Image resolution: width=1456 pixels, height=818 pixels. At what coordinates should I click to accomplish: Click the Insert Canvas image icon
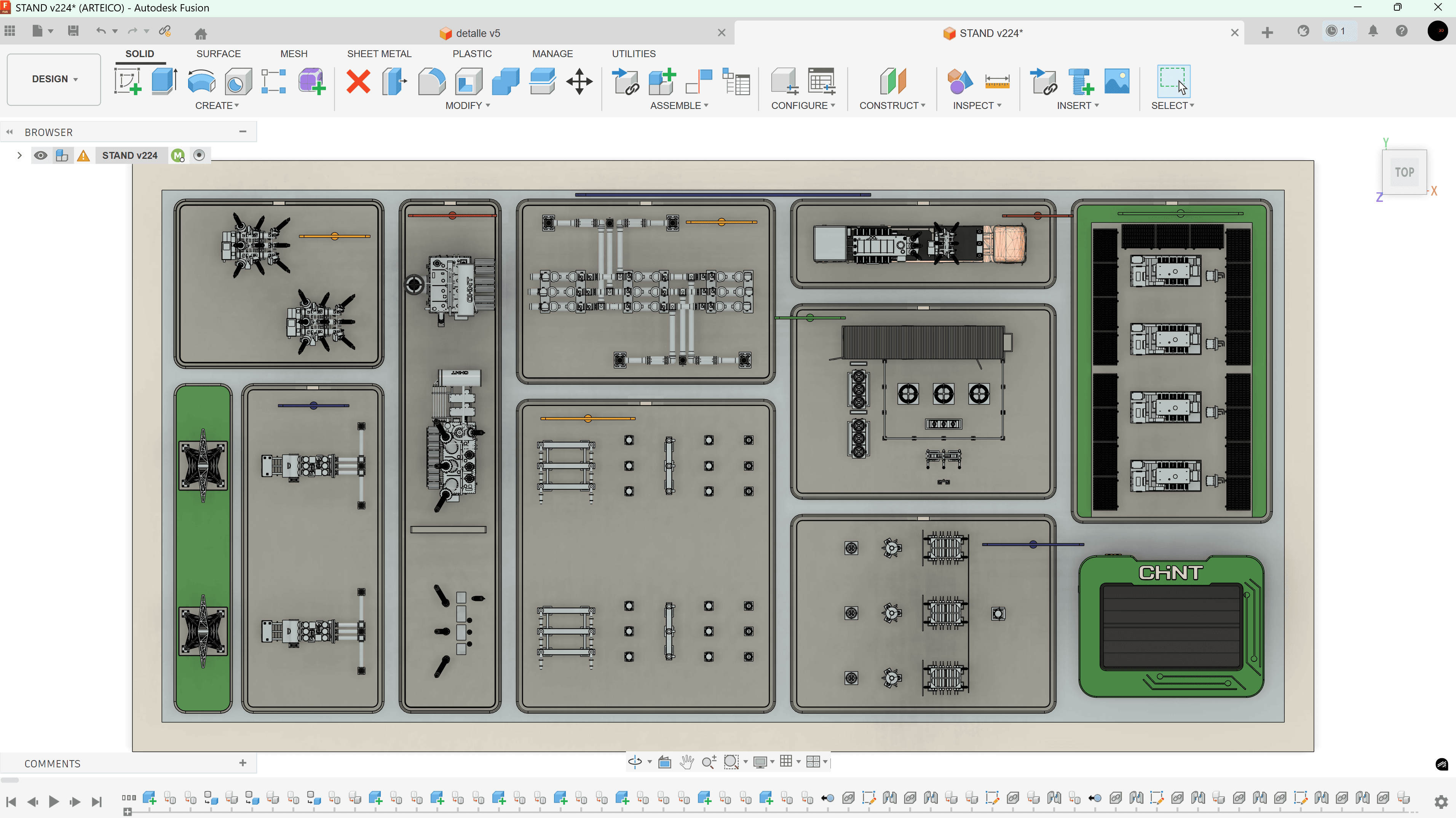point(1117,81)
